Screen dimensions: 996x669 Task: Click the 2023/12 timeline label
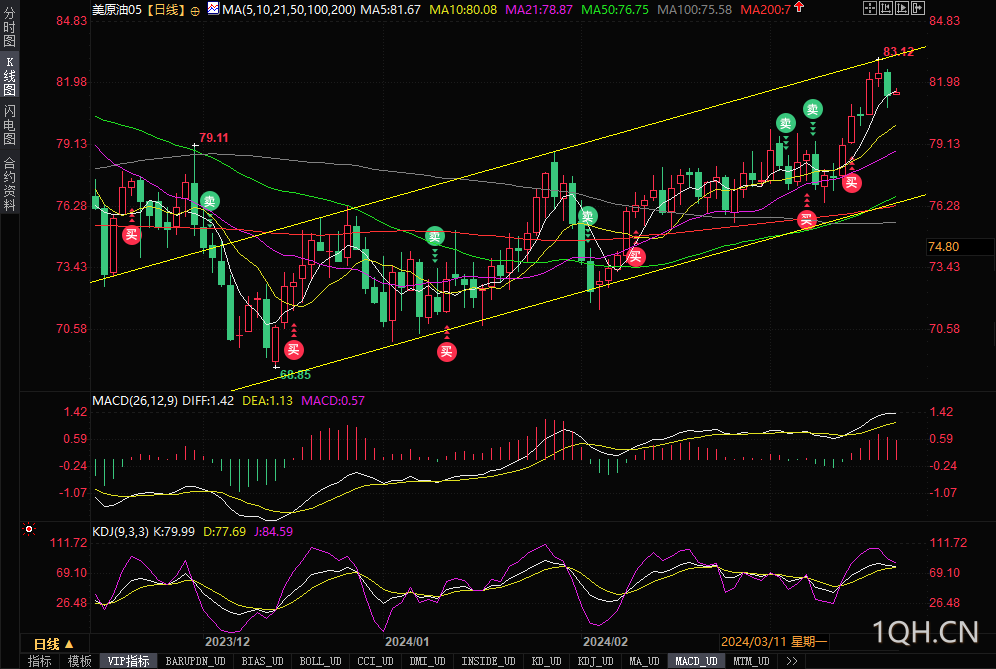(x=227, y=642)
